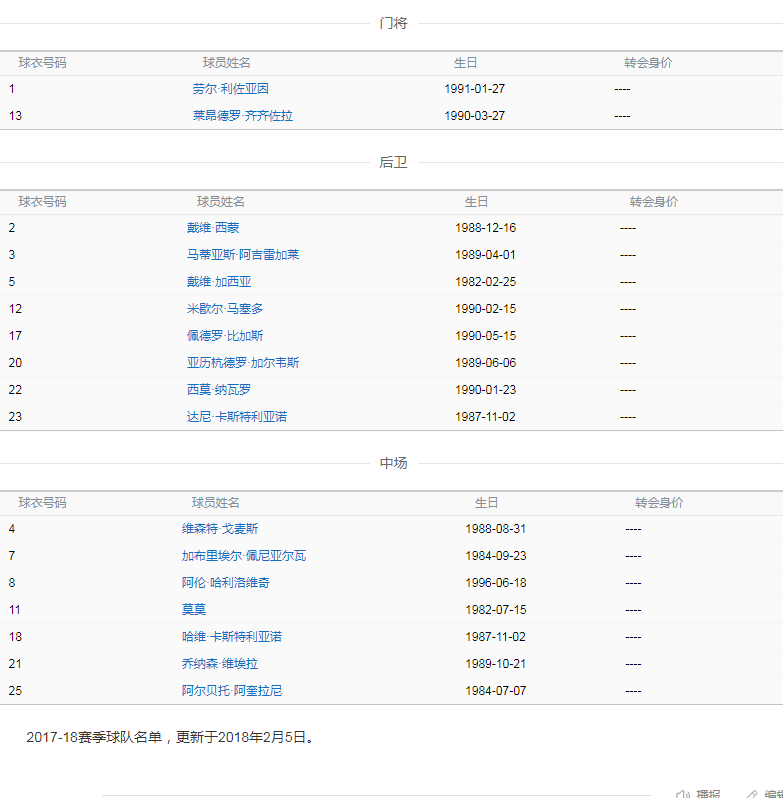Select 阿伦·哈利洛维奇 link

[225, 583]
